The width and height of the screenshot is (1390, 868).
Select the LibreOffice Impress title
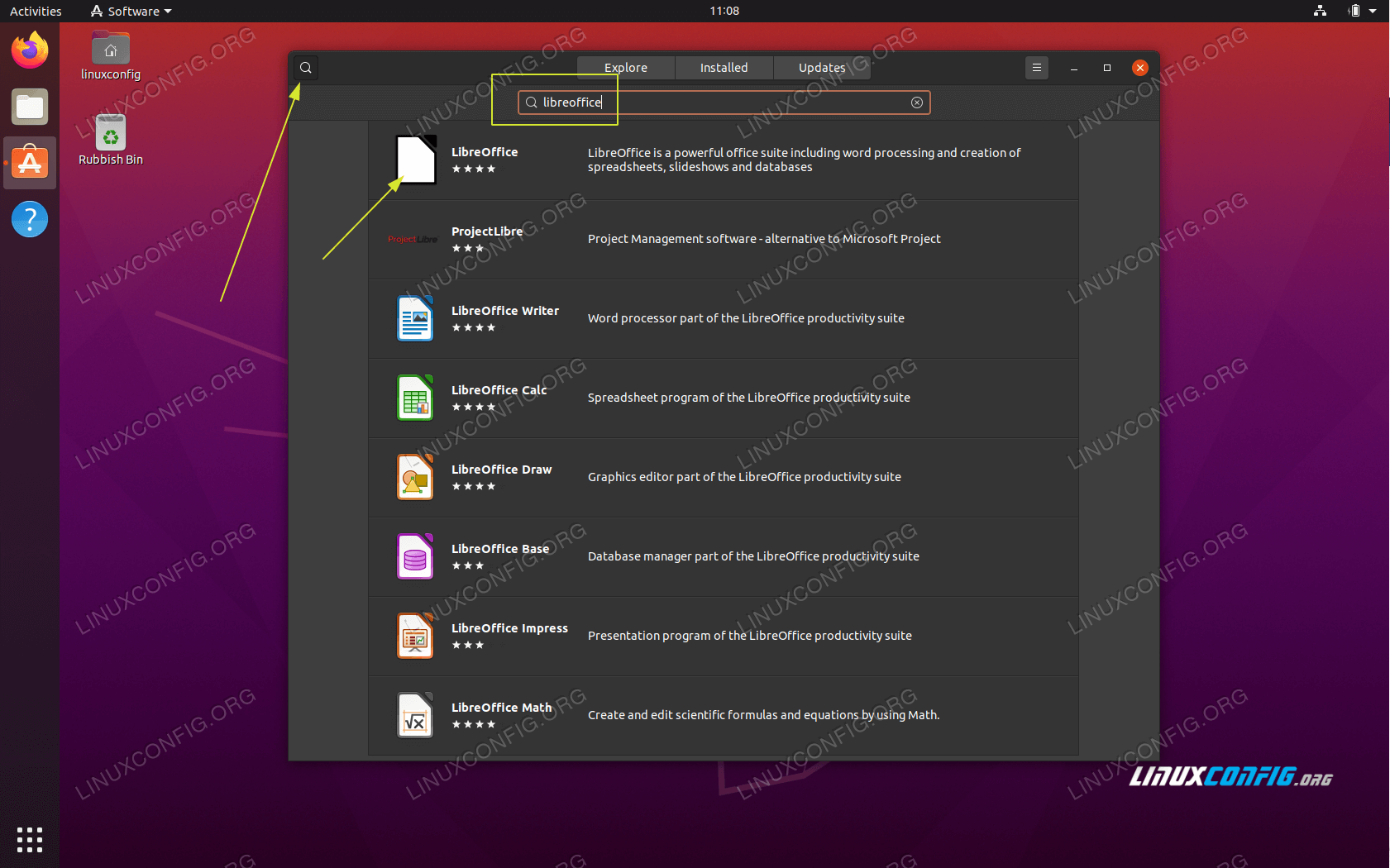point(510,628)
